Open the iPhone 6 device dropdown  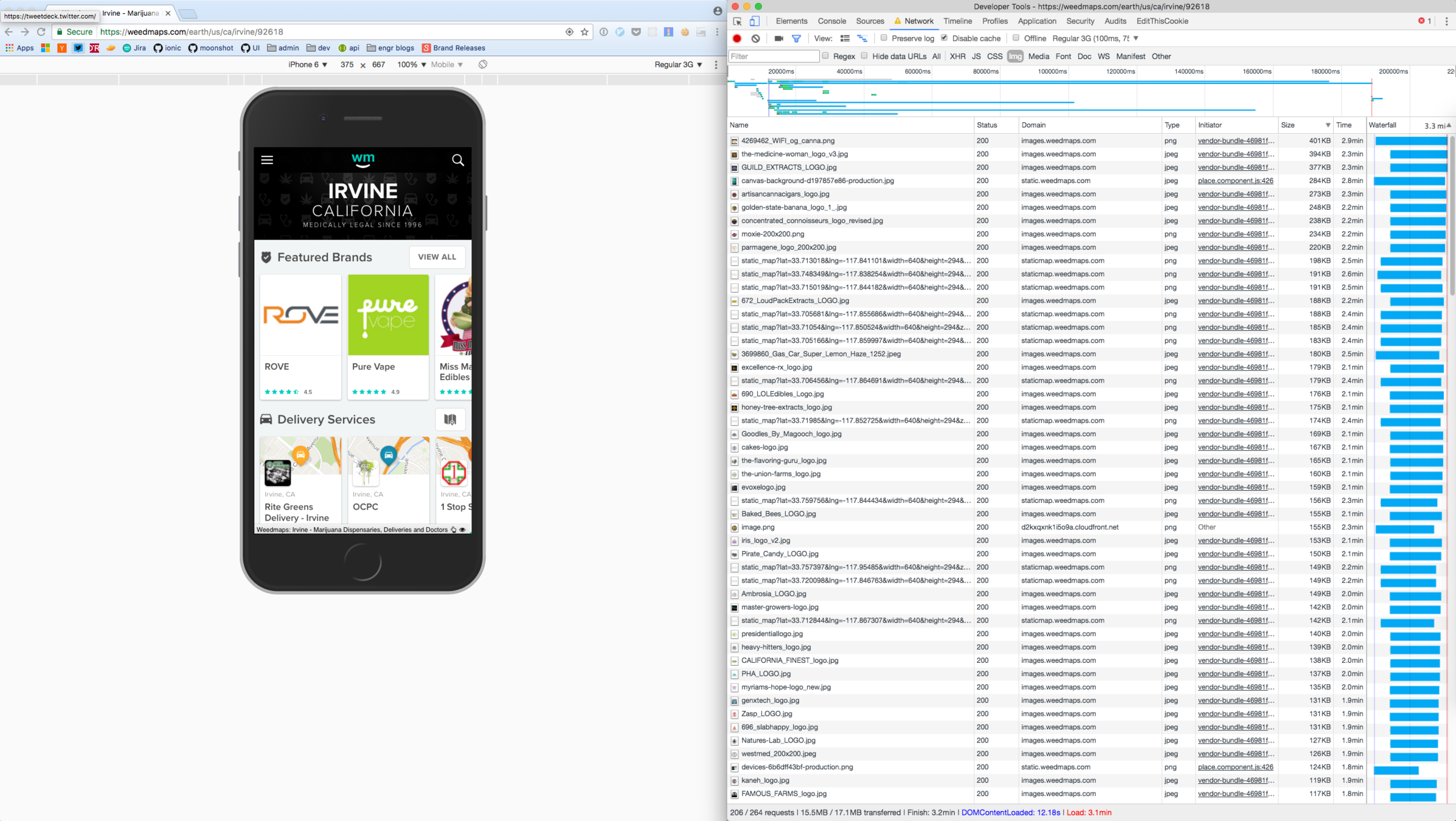[307, 64]
